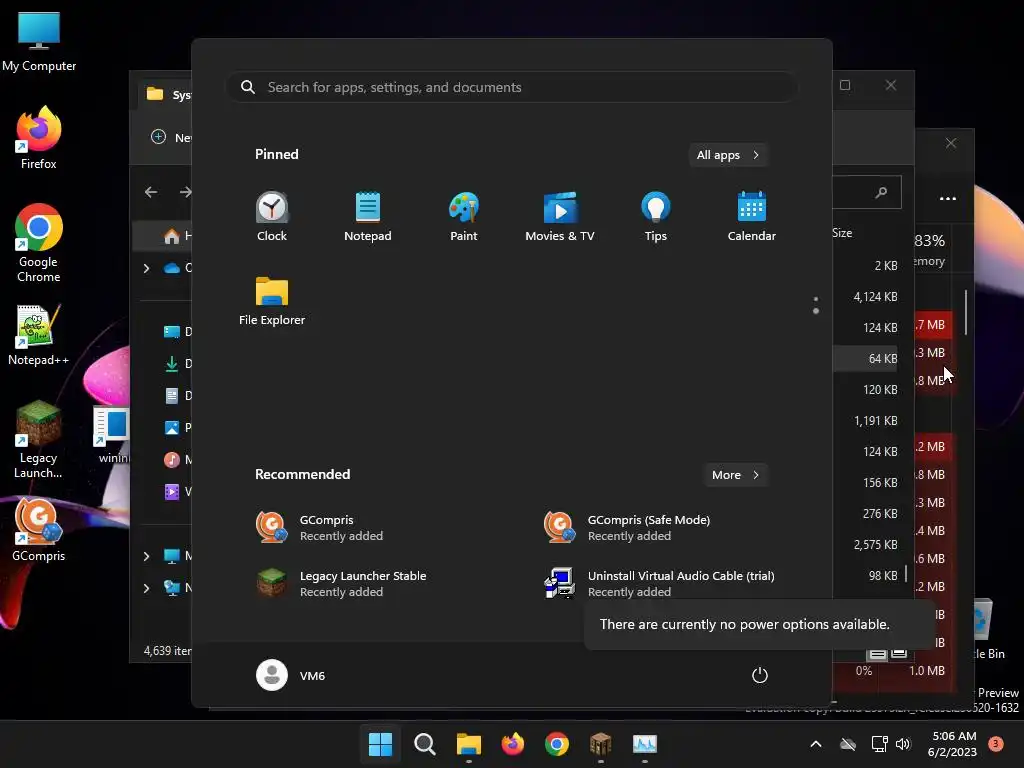Open the Legacy Launcher taskbar icon

pyautogui.click(x=600, y=744)
